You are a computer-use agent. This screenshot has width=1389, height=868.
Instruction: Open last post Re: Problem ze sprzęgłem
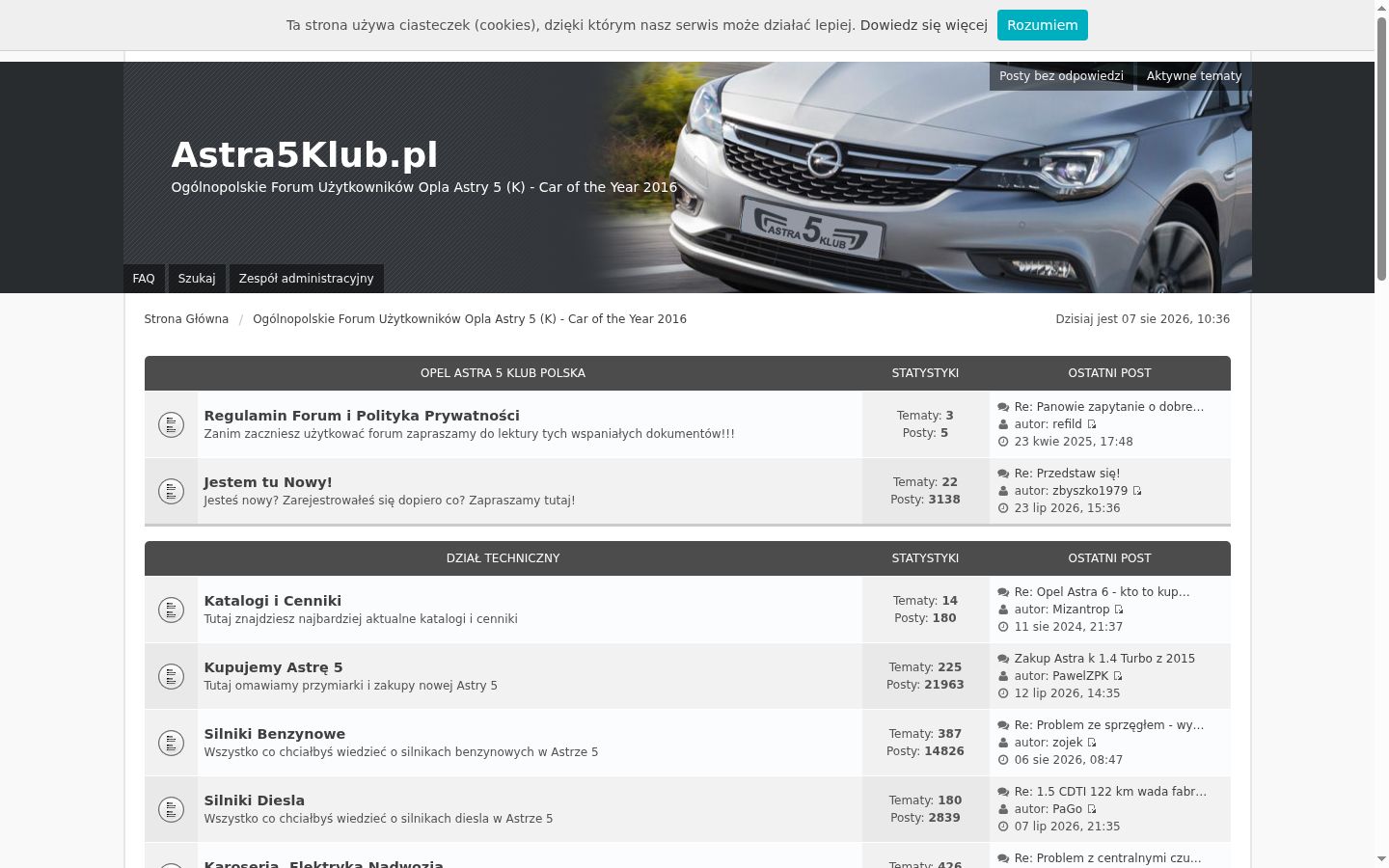pos(1109,725)
